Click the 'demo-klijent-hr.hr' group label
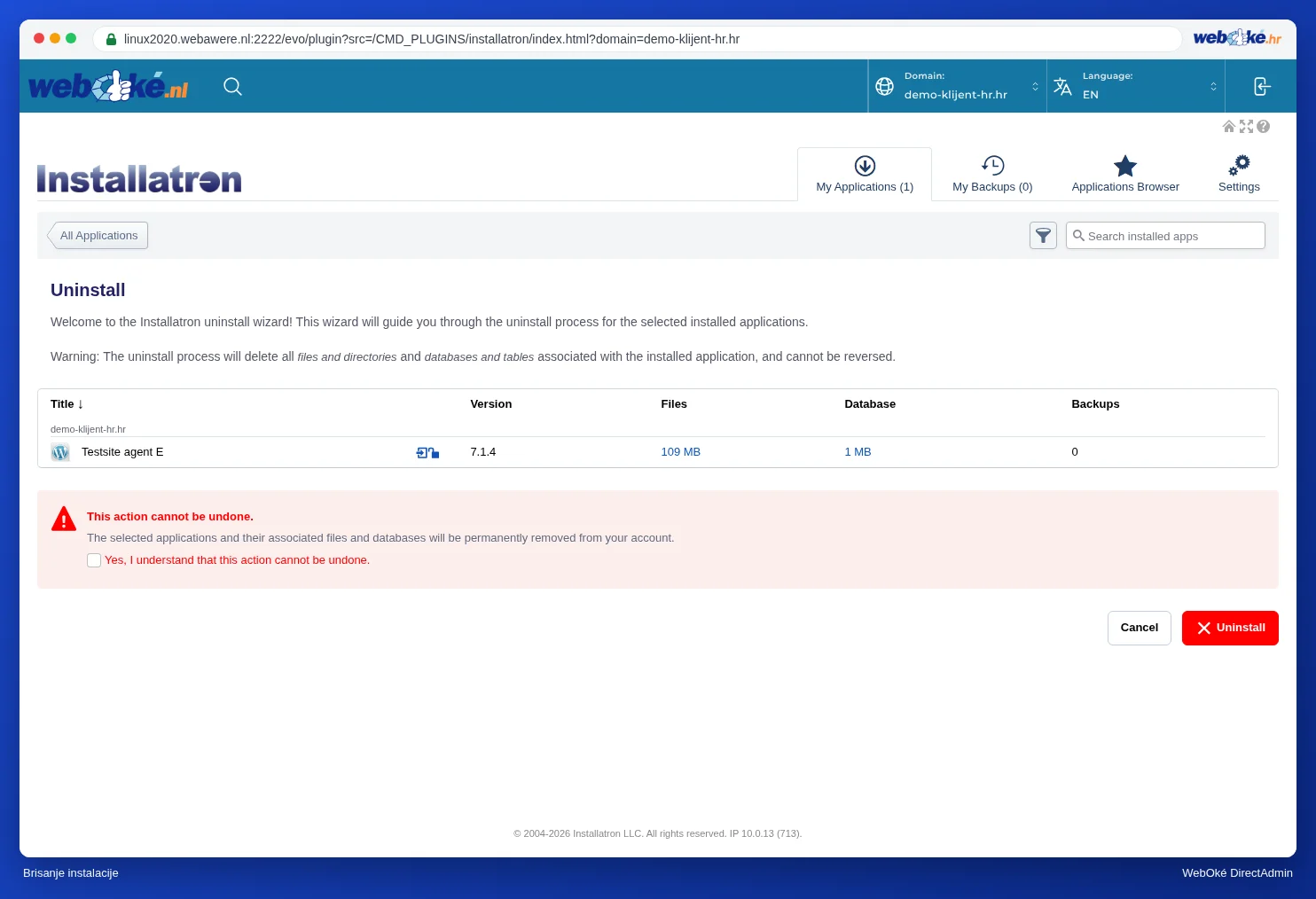This screenshot has height=899, width=1316. click(x=88, y=429)
